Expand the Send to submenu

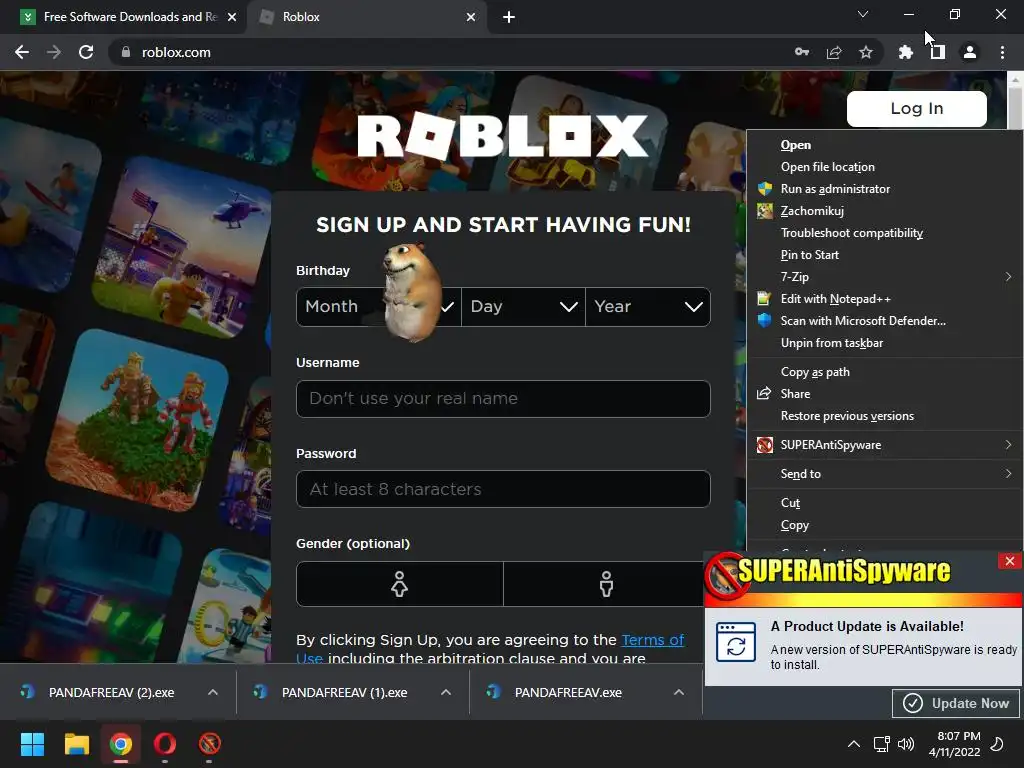[884, 473]
